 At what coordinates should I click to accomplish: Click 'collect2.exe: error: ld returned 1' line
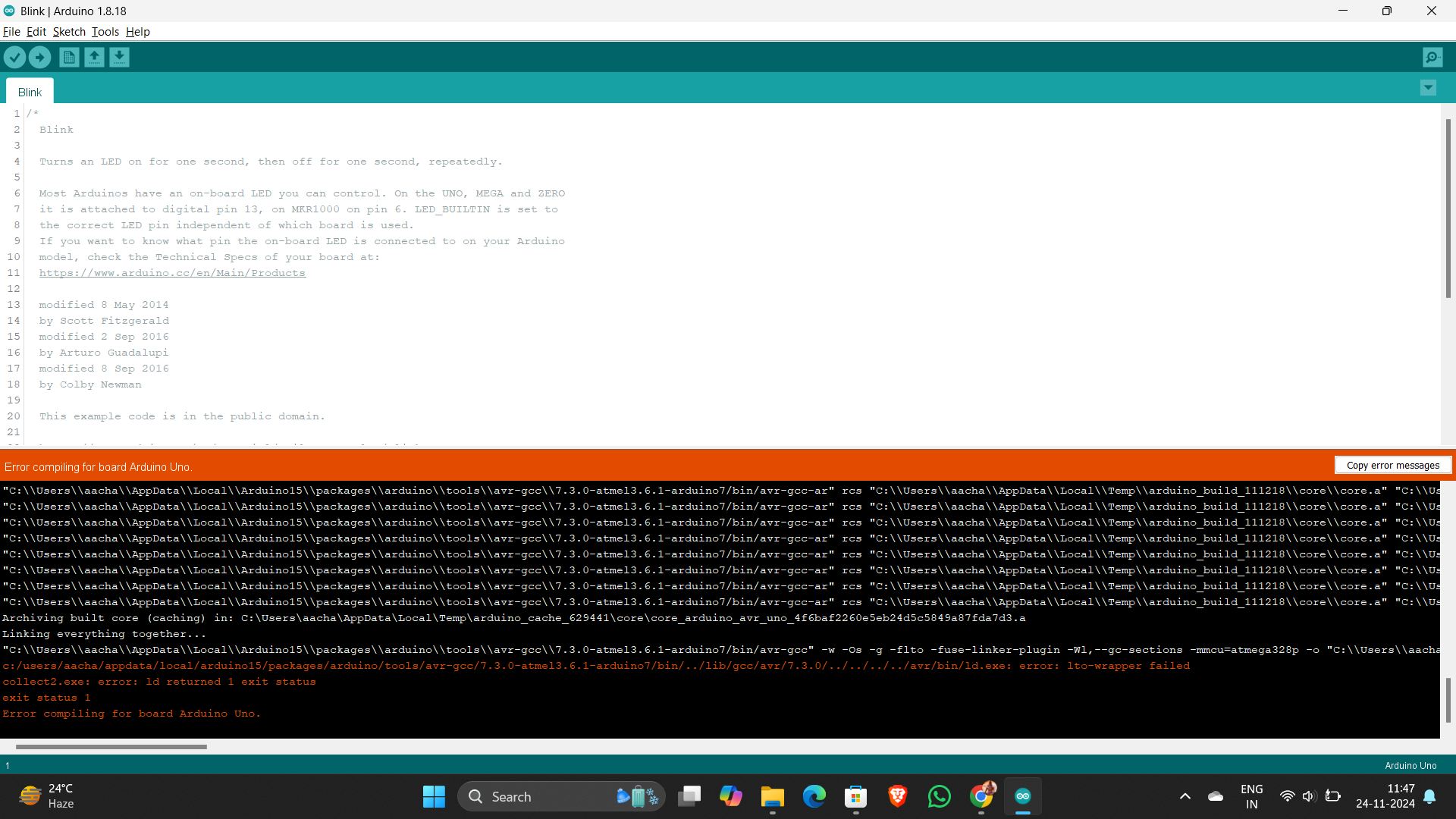(159, 682)
